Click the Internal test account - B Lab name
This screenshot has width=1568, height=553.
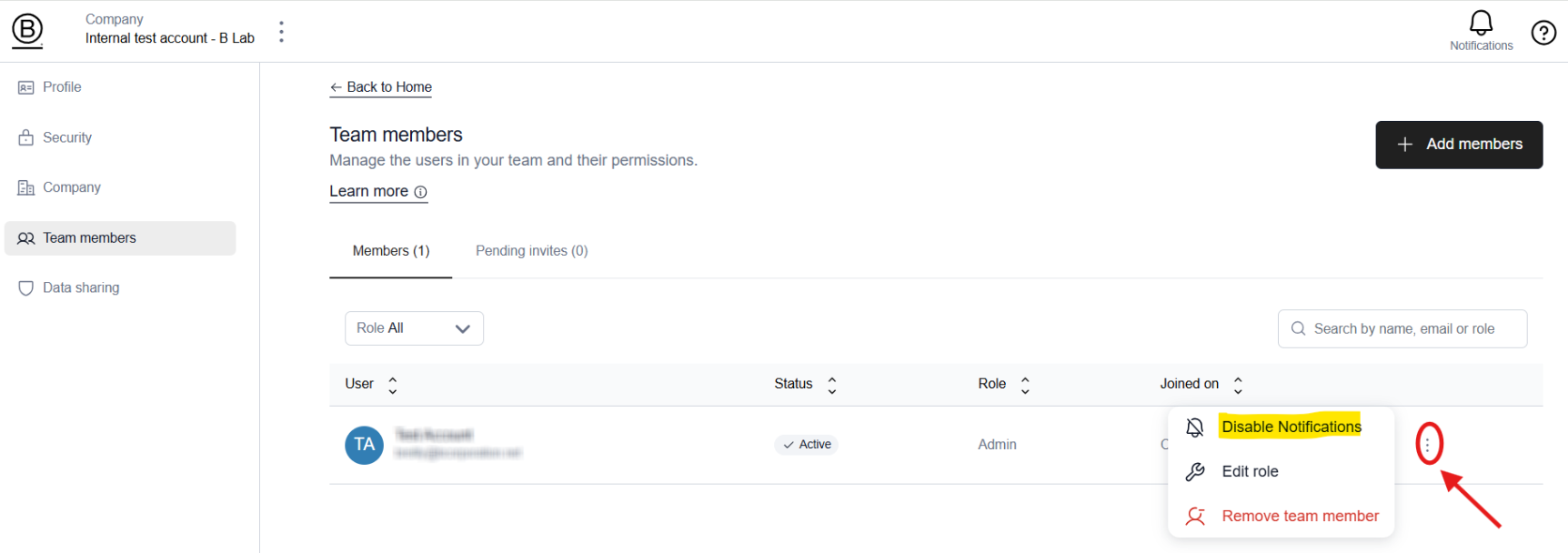[x=170, y=38]
